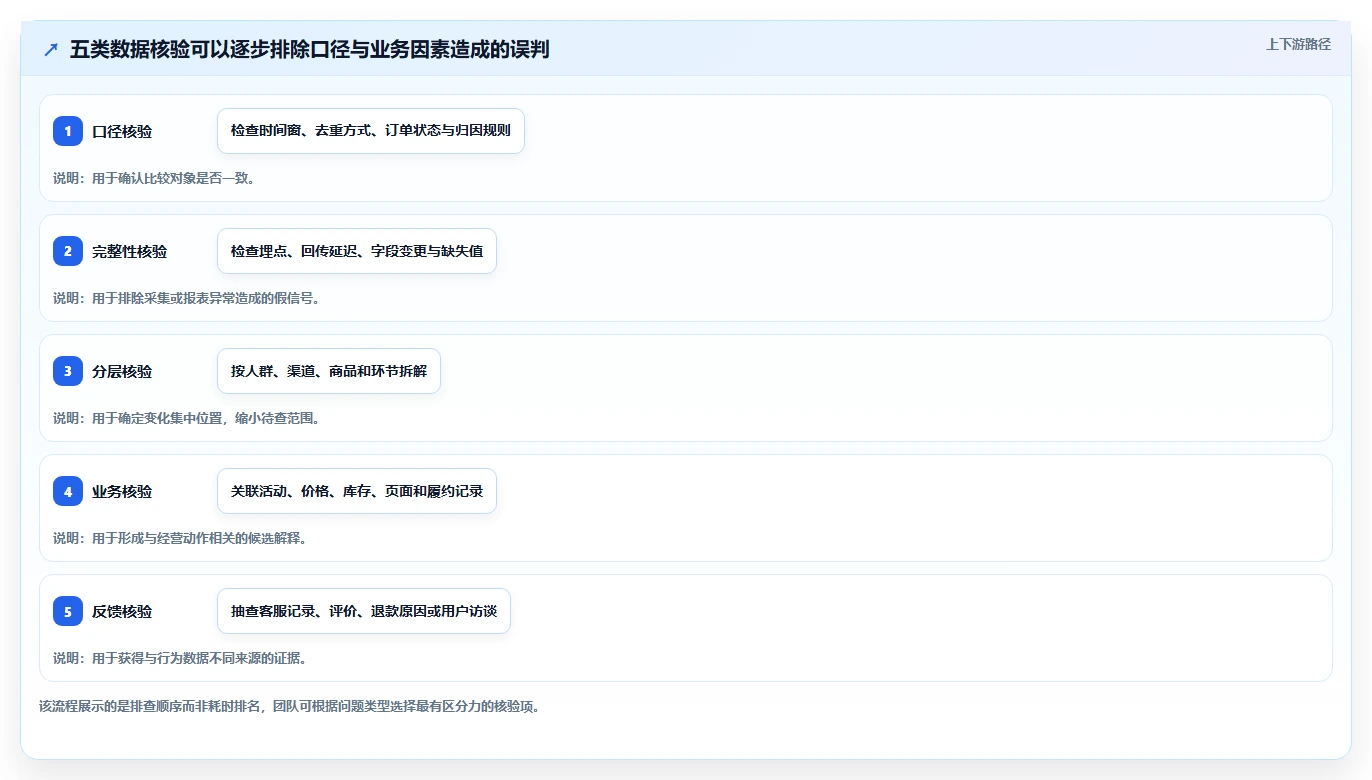Screen dimensions: 1372x780
Task: Open the 关联活动、价格、库存、页面和履约记录 chip
Action: (357, 491)
